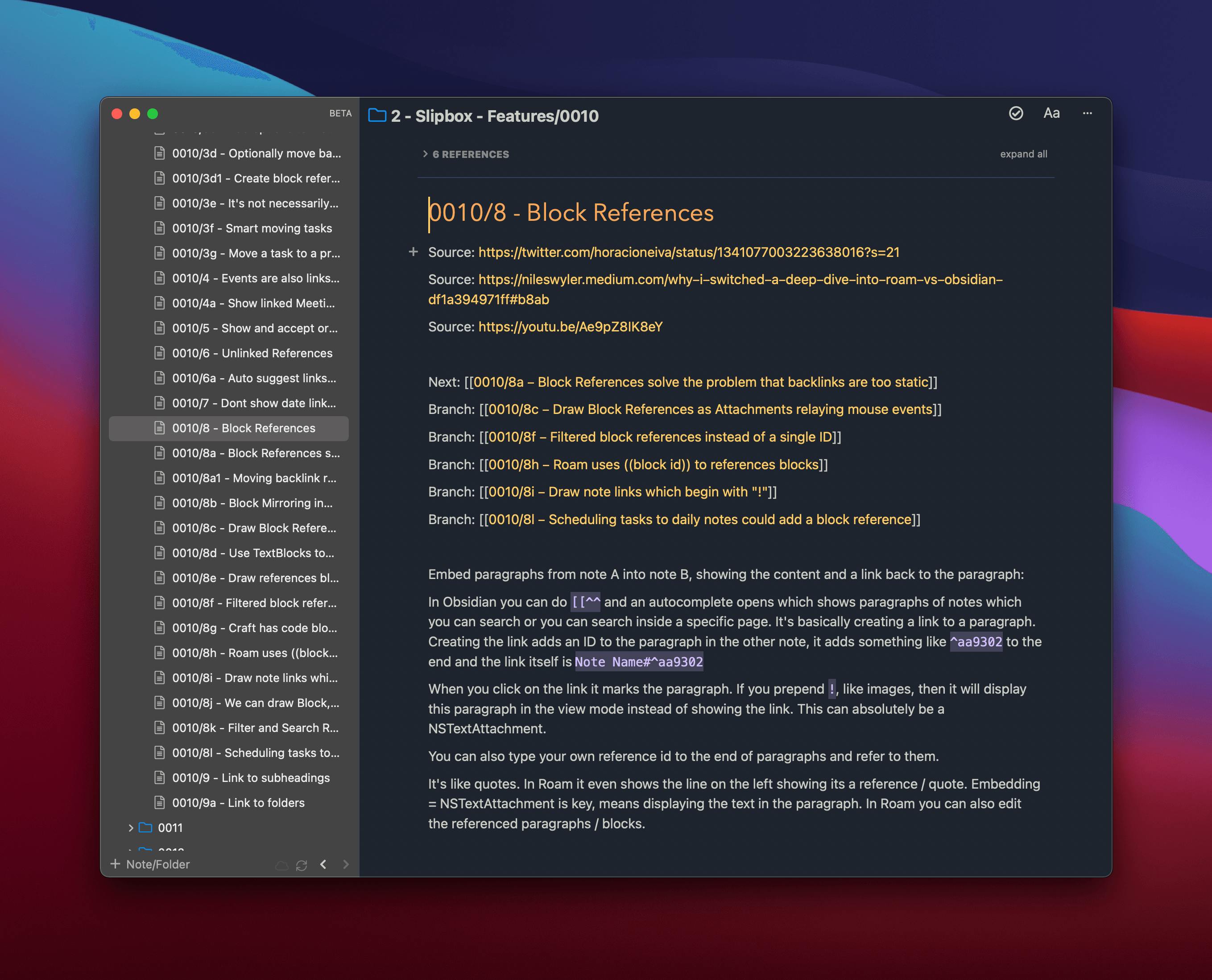Add new Note/Folder
The height and width of the screenshot is (980, 1212).
click(x=150, y=864)
